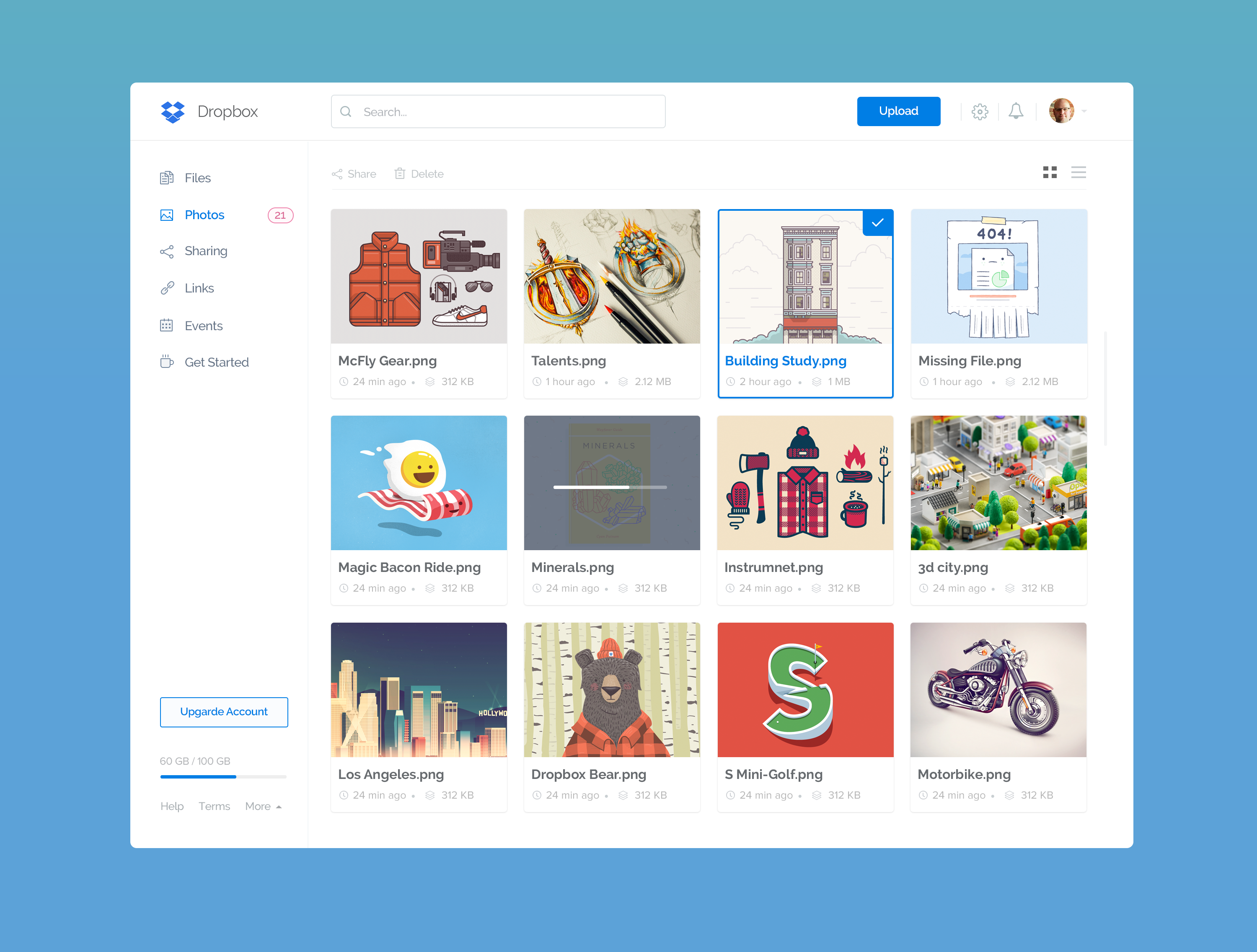This screenshot has width=1257, height=952.
Task: Expand the user avatar dropdown arrow
Action: click(1084, 111)
